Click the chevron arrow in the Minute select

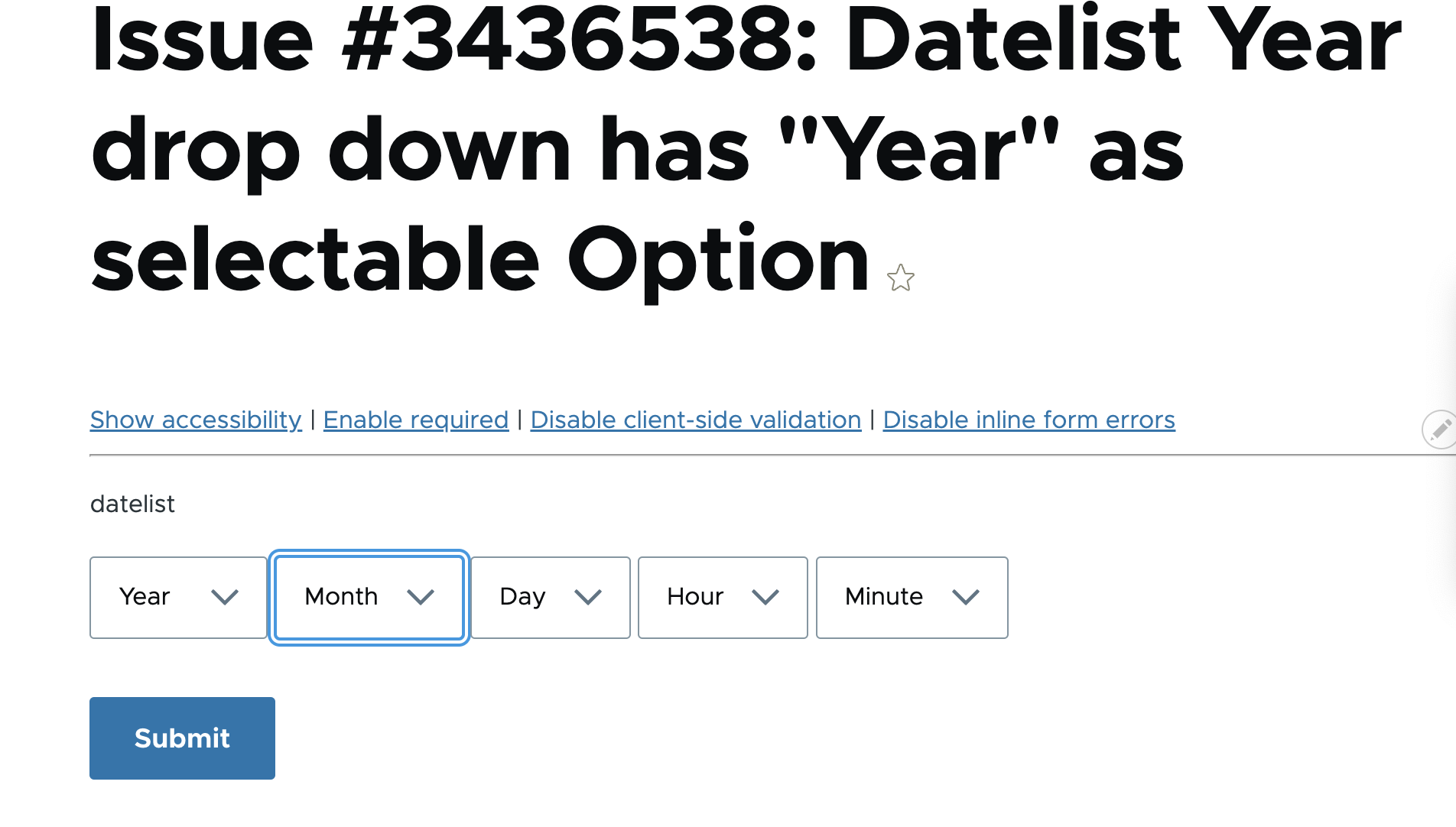[966, 597]
